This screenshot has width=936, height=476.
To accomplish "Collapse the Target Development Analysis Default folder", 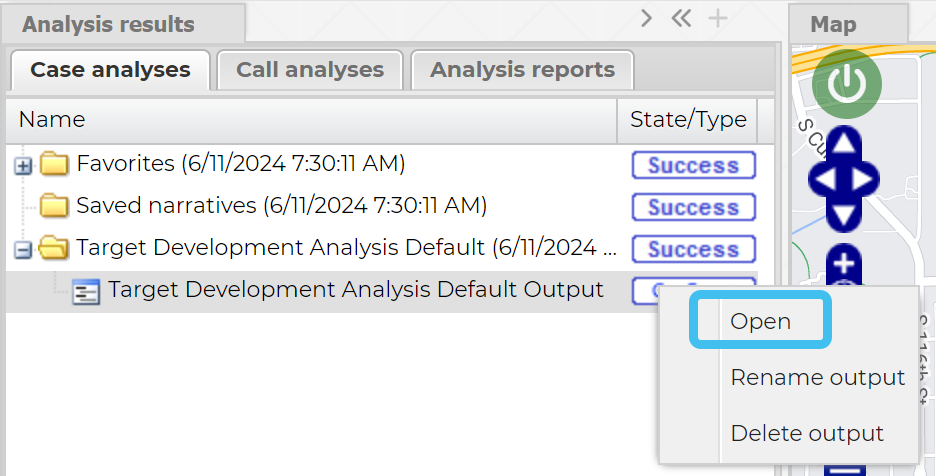I will point(24,250).
